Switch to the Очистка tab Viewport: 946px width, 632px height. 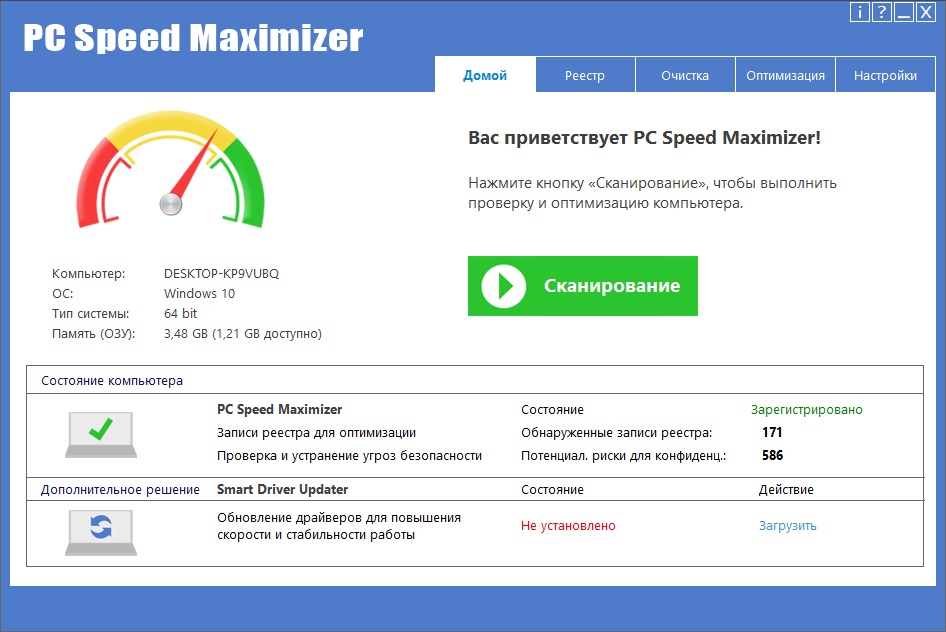685,75
